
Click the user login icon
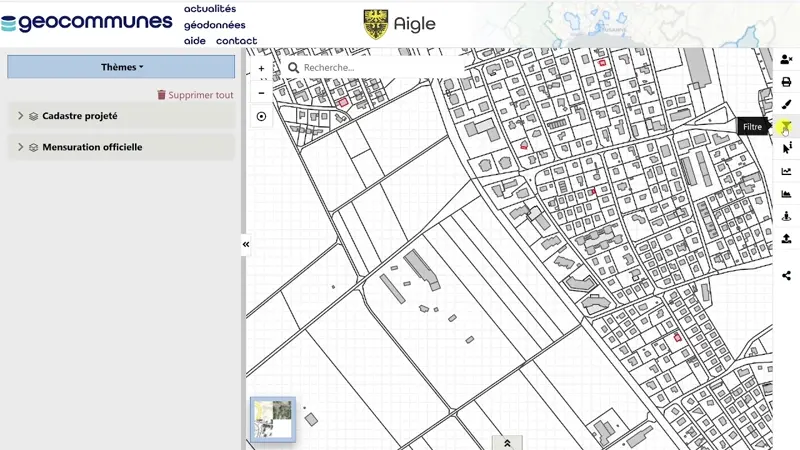(786, 60)
